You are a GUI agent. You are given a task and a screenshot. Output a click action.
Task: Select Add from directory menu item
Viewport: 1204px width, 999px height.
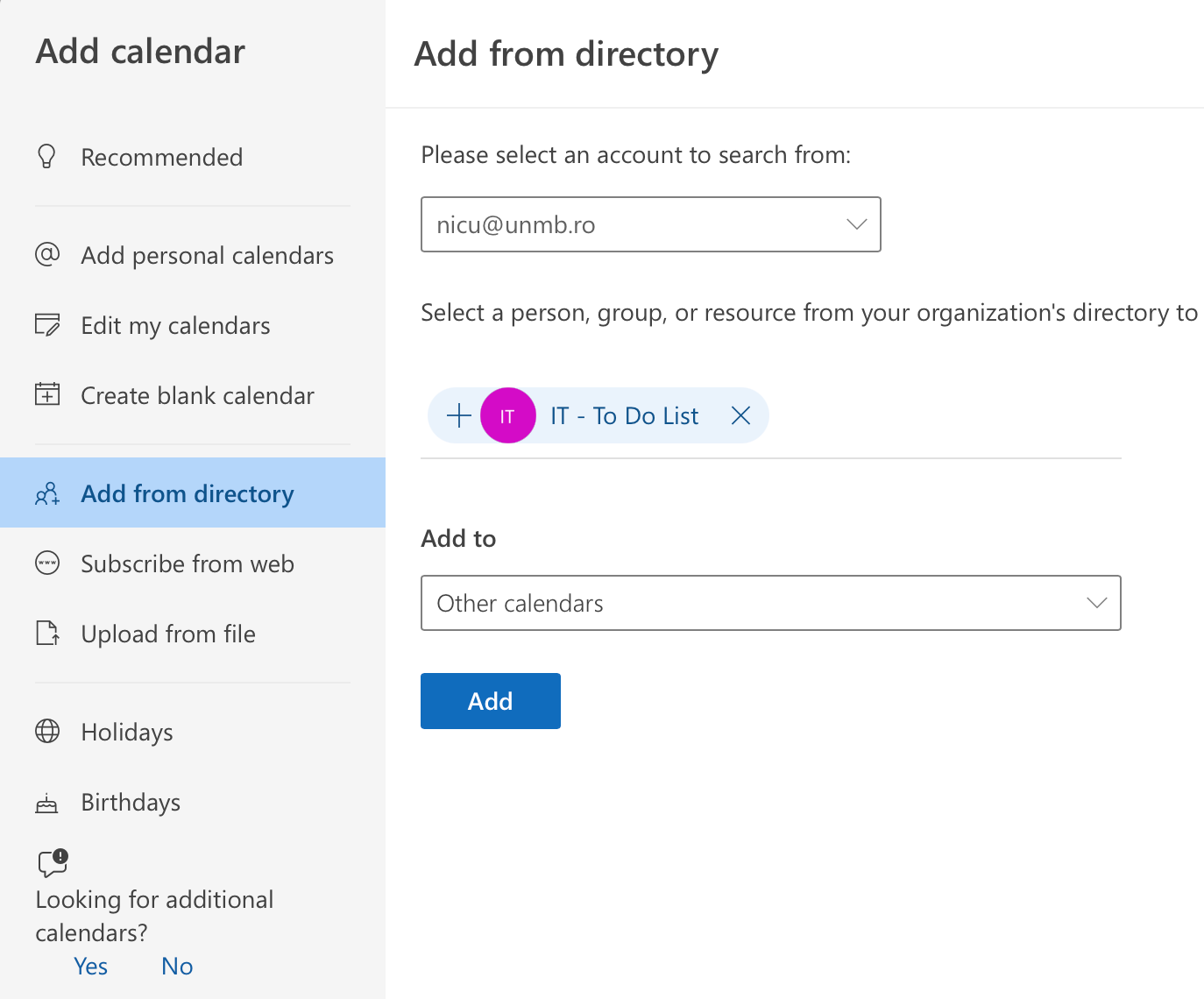188,493
